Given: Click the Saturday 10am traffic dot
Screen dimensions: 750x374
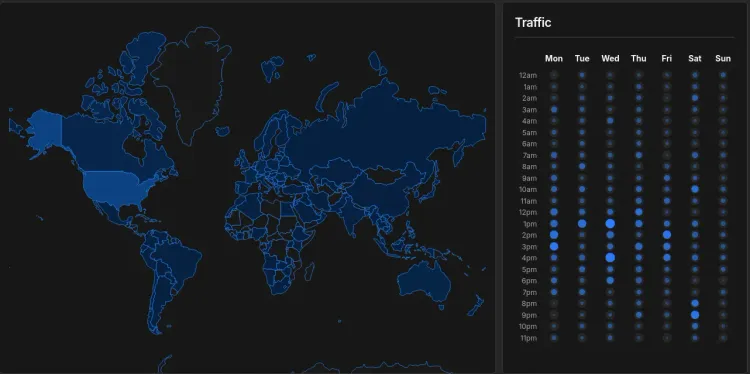Looking at the screenshot, I should coord(695,189).
